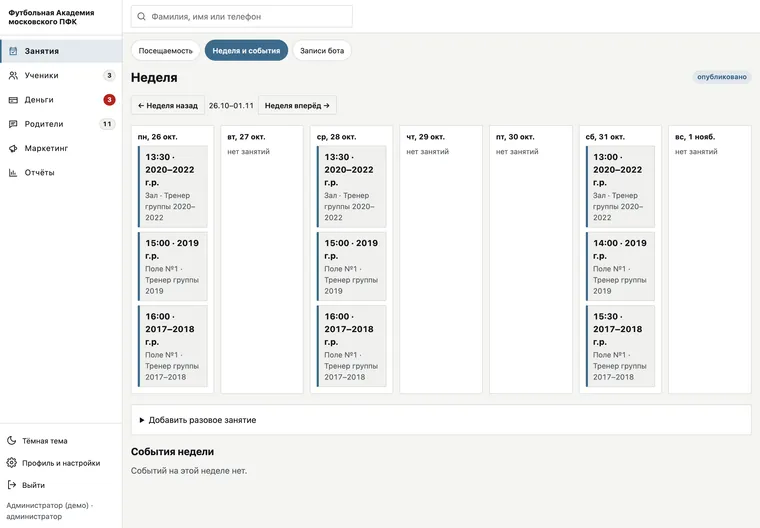This screenshot has height=528, width=760.
Task: Click the magnifier icon in search field
Action: (x=141, y=16)
